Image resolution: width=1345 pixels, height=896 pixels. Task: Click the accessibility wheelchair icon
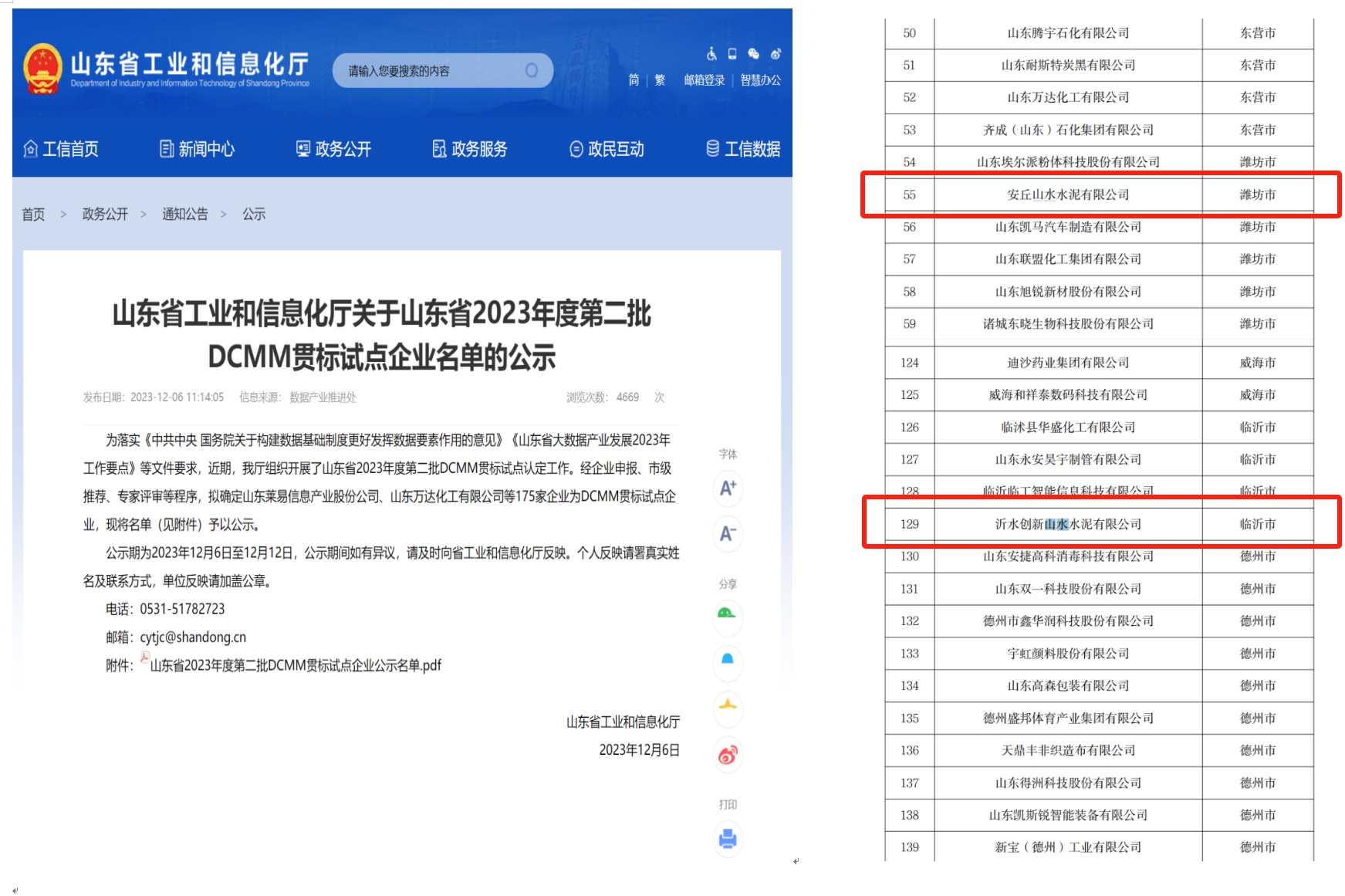[711, 54]
